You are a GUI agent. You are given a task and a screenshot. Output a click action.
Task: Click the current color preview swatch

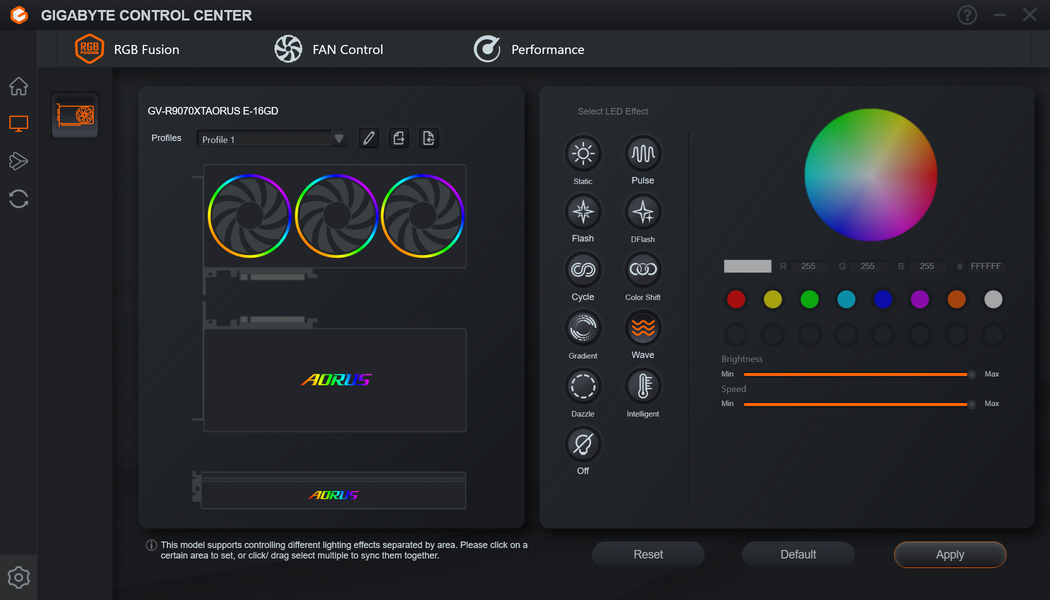click(x=747, y=267)
